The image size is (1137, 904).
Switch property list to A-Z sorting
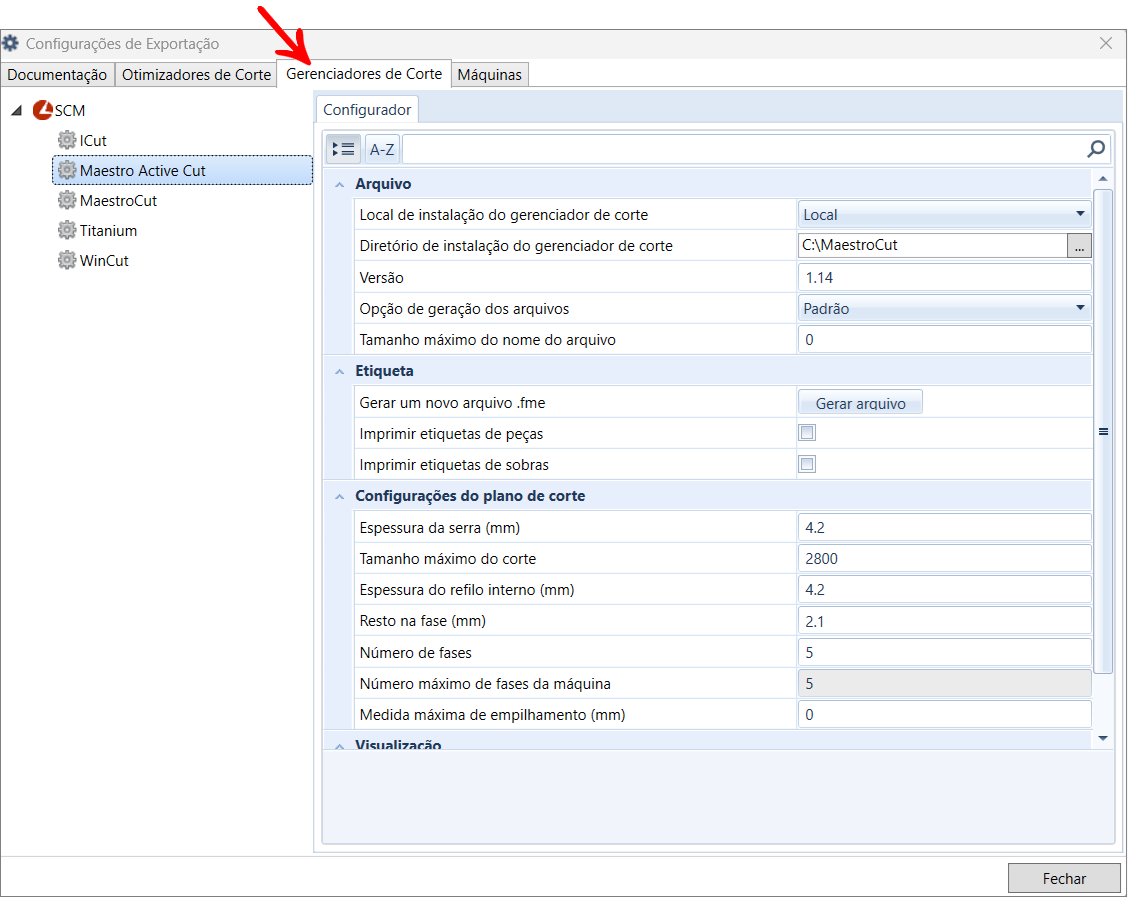click(x=382, y=149)
